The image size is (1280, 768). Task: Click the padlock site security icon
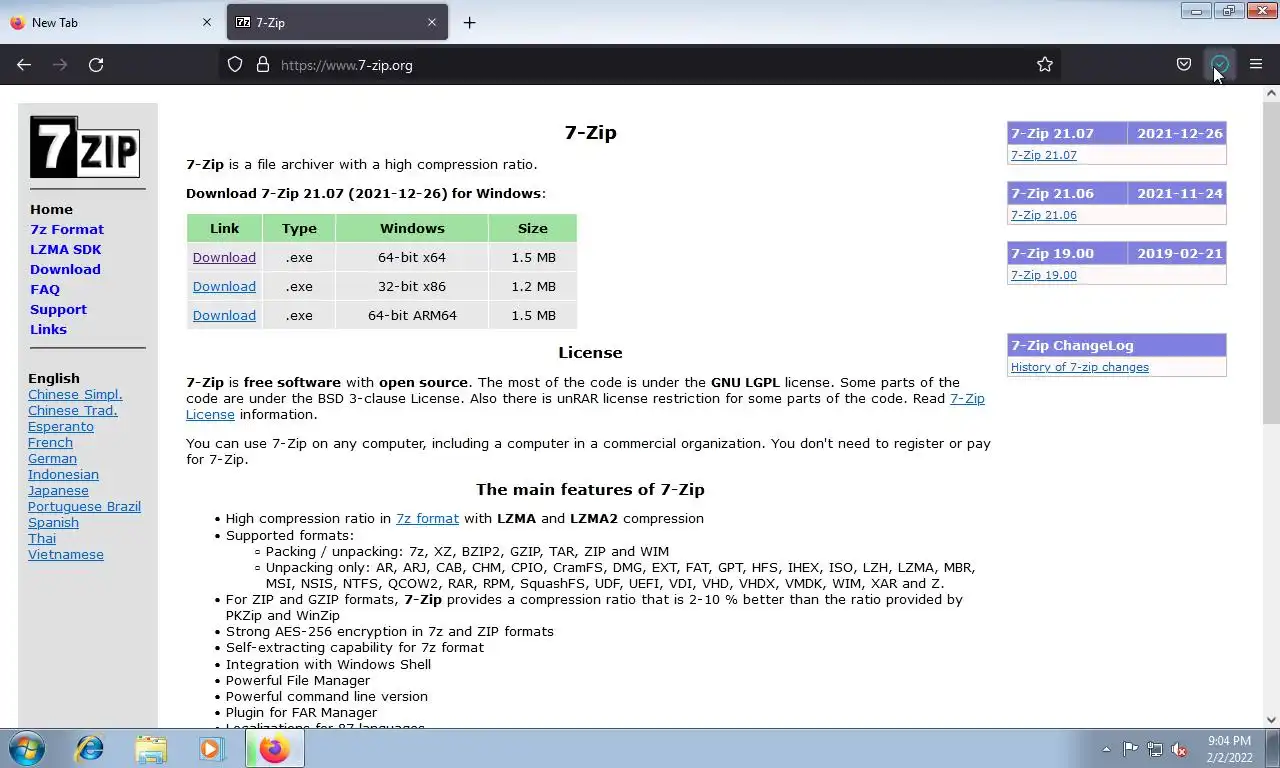pos(263,65)
